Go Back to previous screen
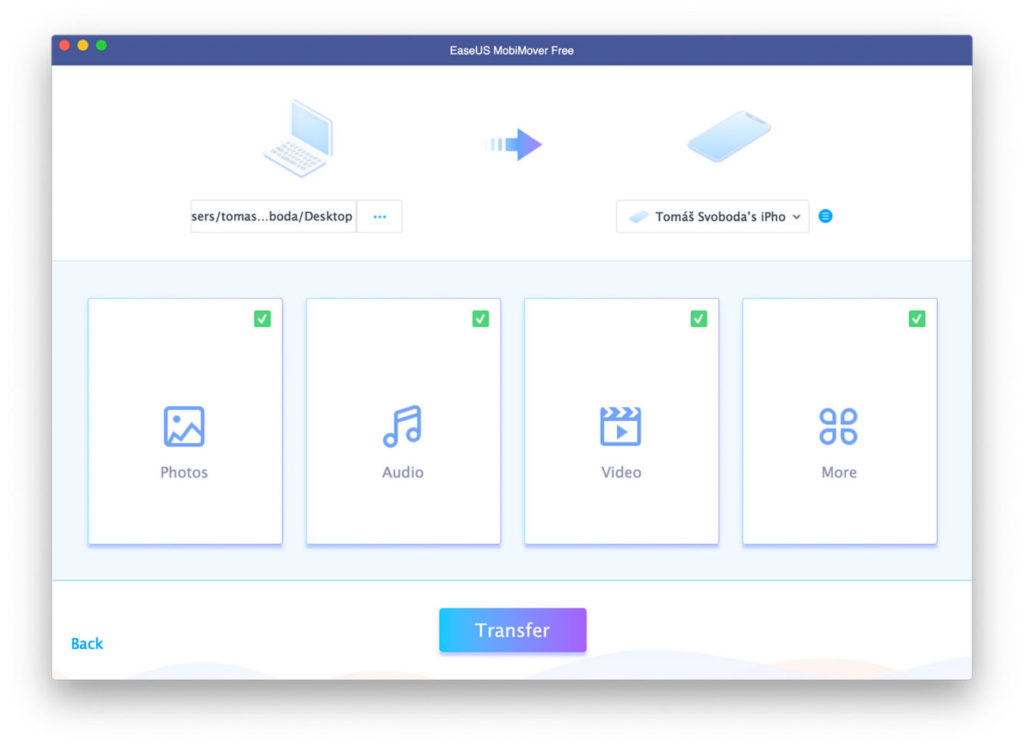The height and width of the screenshot is (748, 1024). coord(87,643)
